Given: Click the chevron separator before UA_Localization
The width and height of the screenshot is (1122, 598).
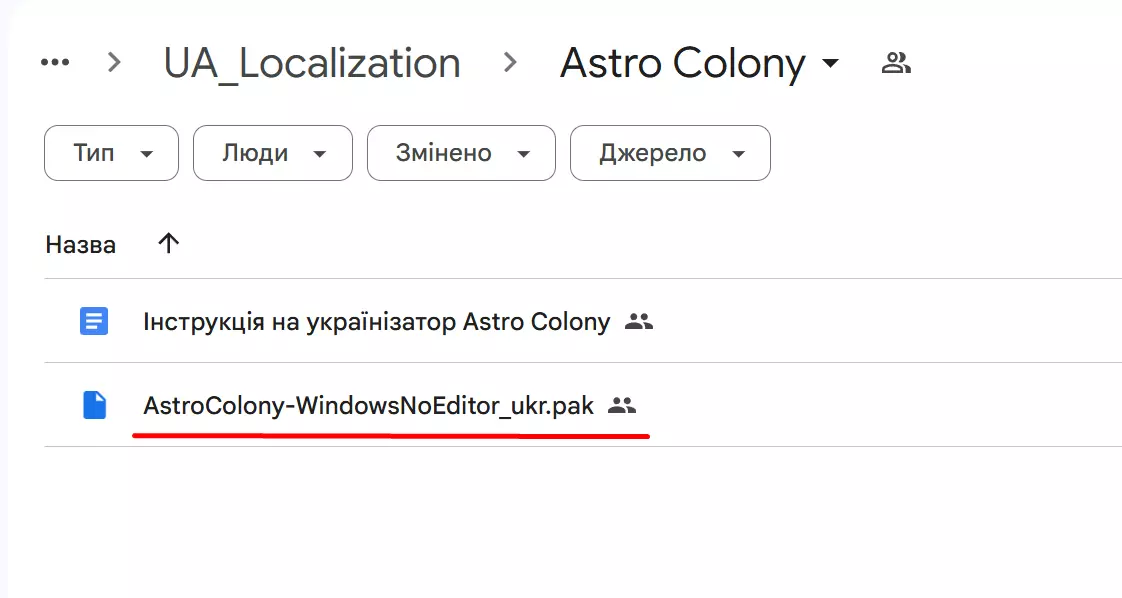Looking at the screenshot, I should pyautogui.click(x=114, y=63).
